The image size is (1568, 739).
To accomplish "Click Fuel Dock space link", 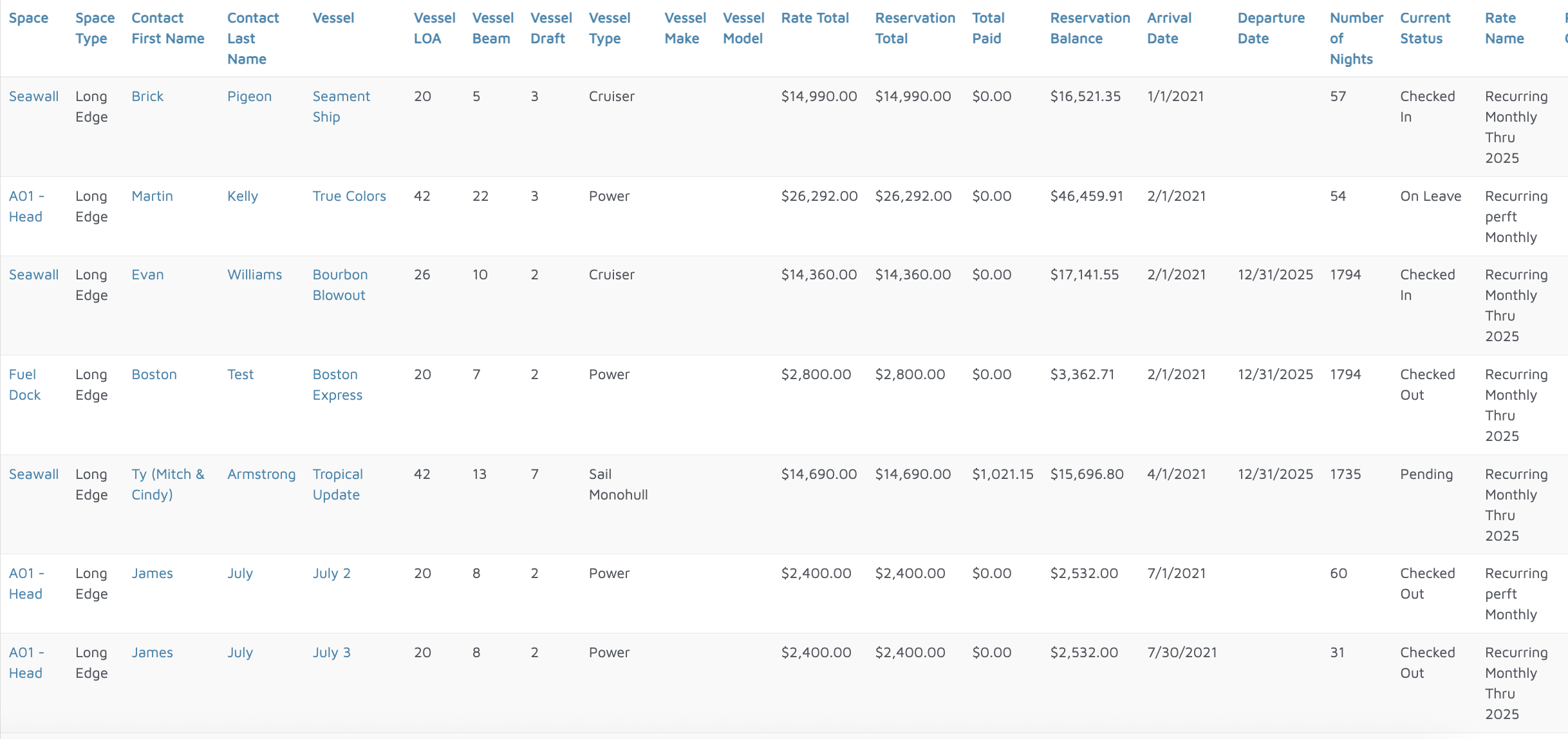I will coord(24,385).
